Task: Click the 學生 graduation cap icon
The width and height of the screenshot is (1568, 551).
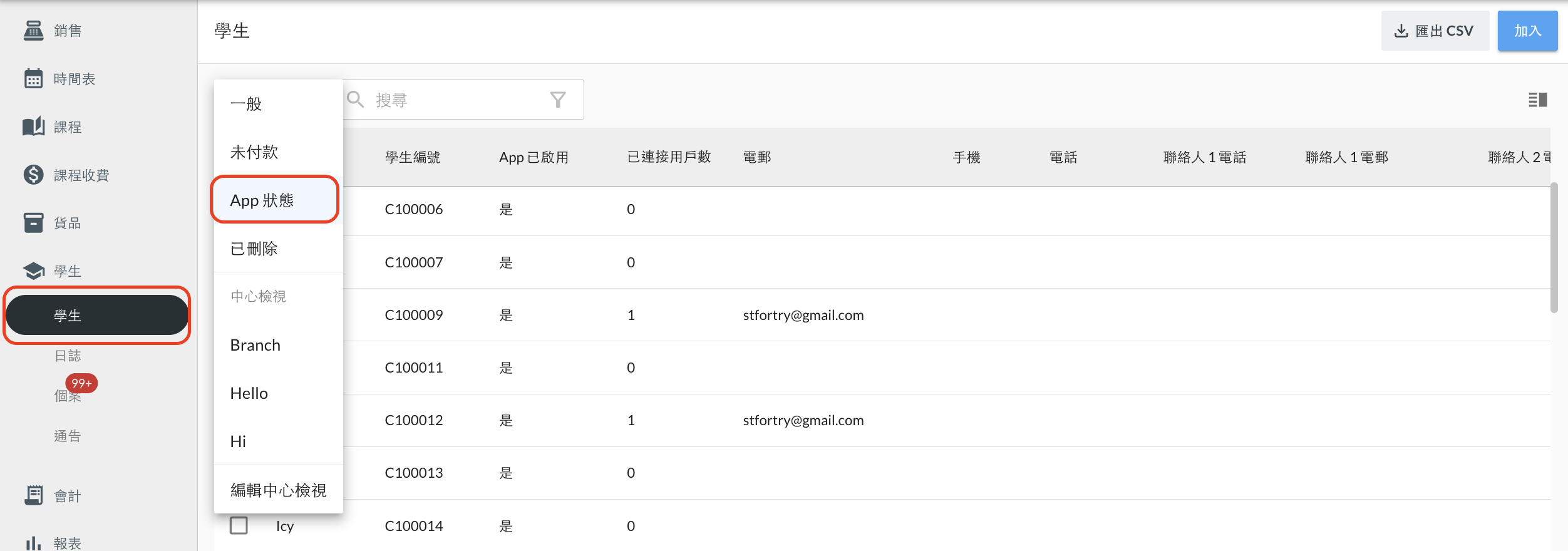Action: [33, 271]
